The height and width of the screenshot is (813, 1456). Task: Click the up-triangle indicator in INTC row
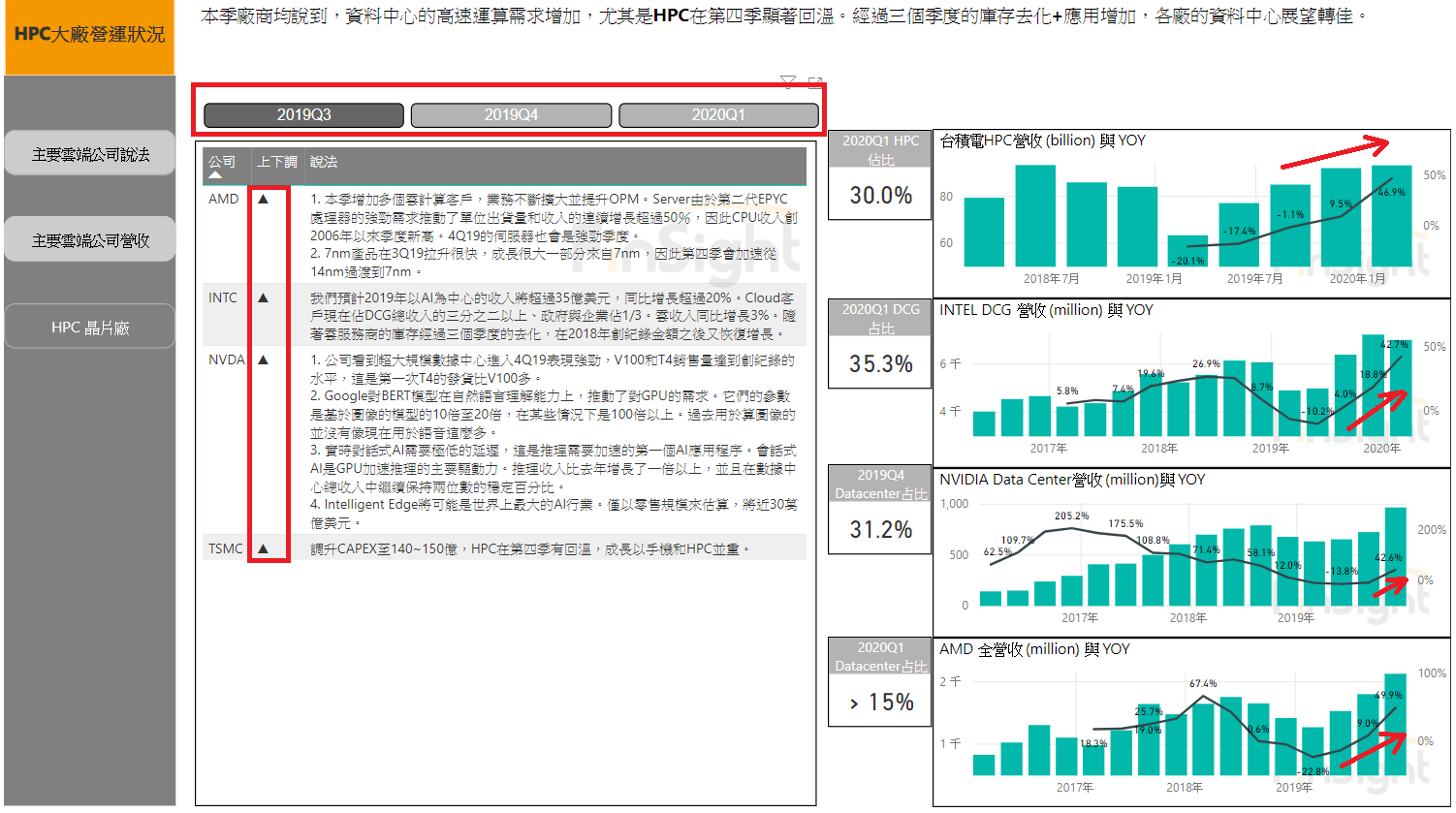click(x=263, y=297)
